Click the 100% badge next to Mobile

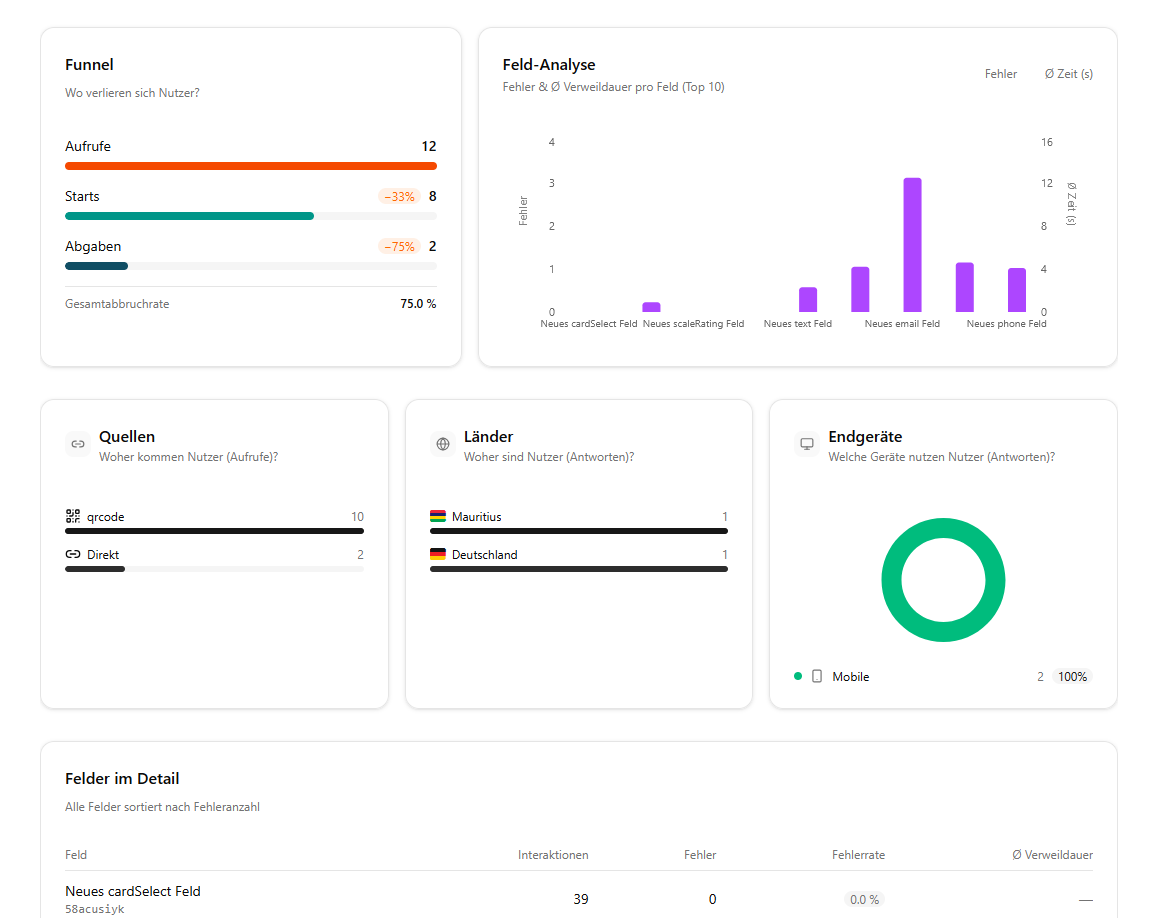(x=1072, y=676)
